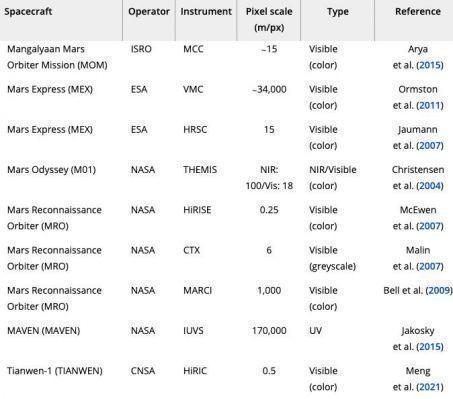Open the Christensen et al. 2004 reference
This screenshot has width=453, height=399.
(x=430, y=186)
